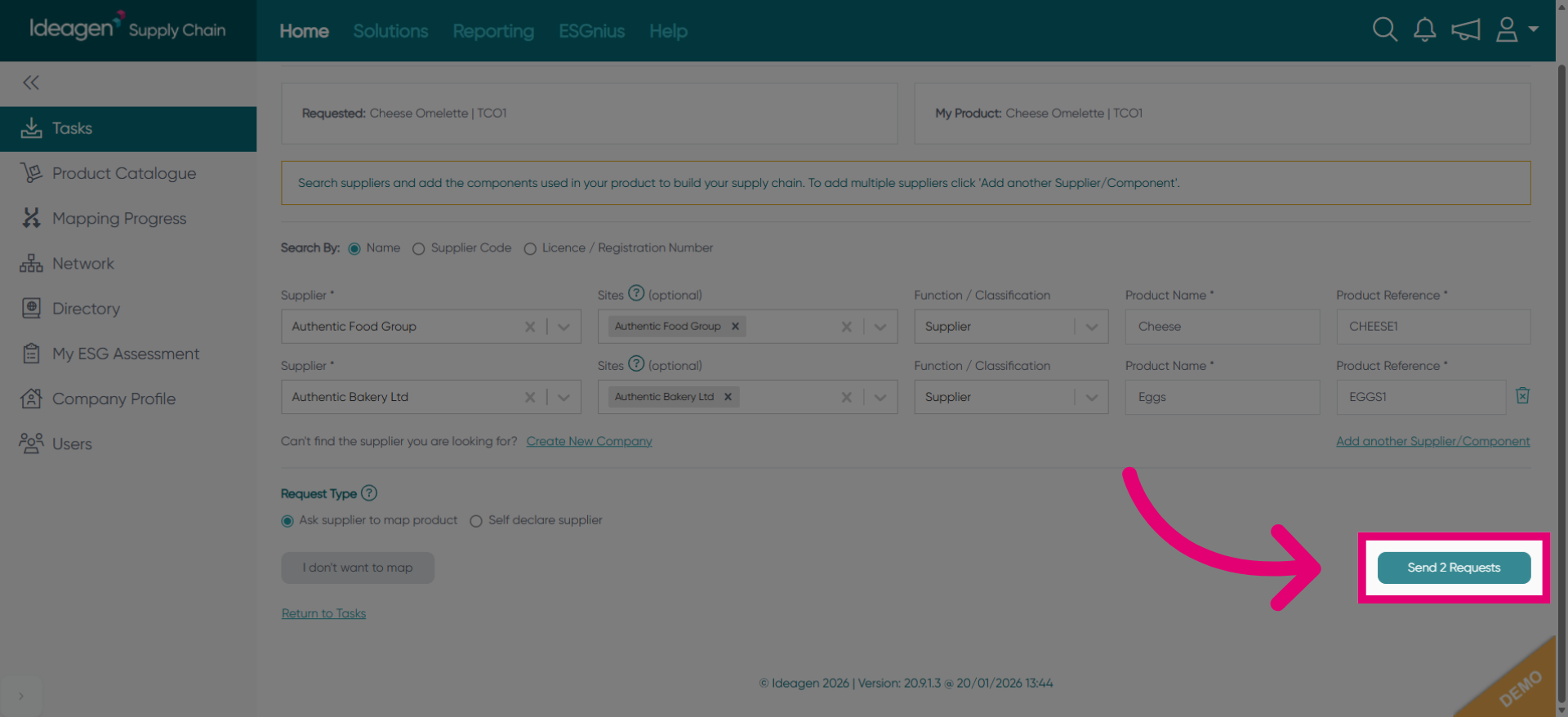Image resolution: width=1568 pixels, height=717 pixels.
Task: Open the Solutions menu
Action: point(390,31)
